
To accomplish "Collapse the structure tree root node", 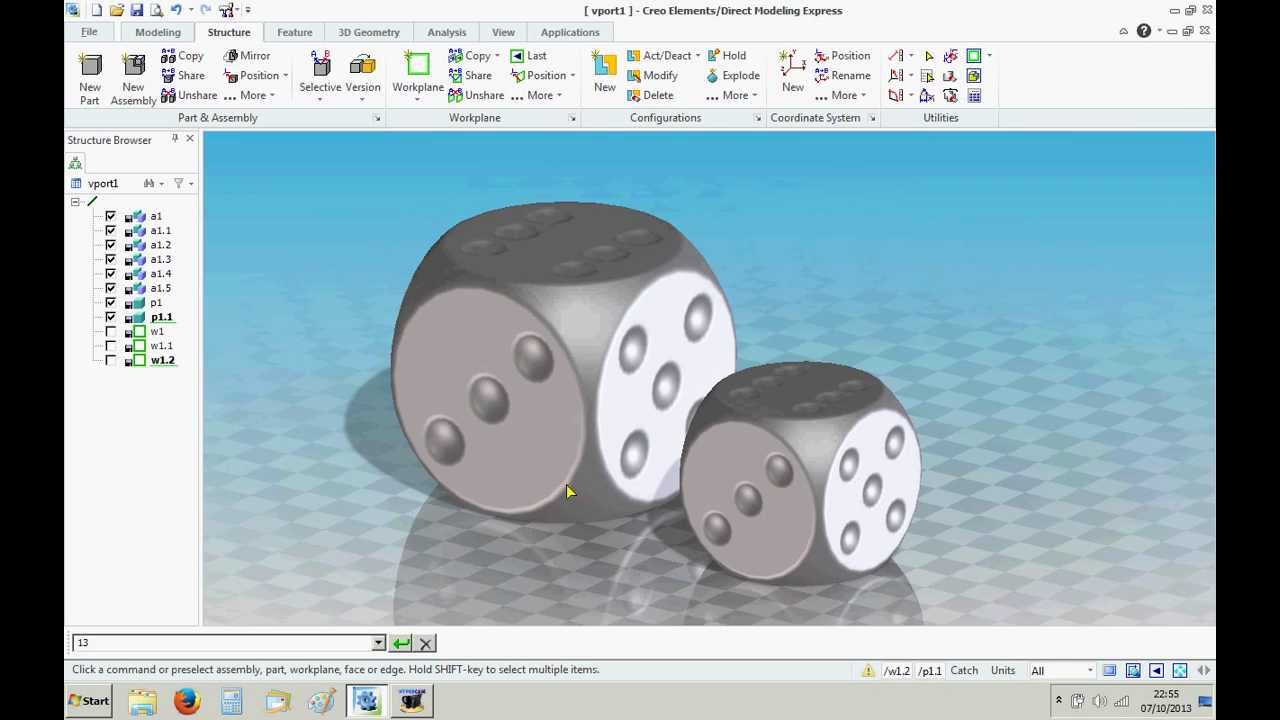I will [x=75, y=202].
